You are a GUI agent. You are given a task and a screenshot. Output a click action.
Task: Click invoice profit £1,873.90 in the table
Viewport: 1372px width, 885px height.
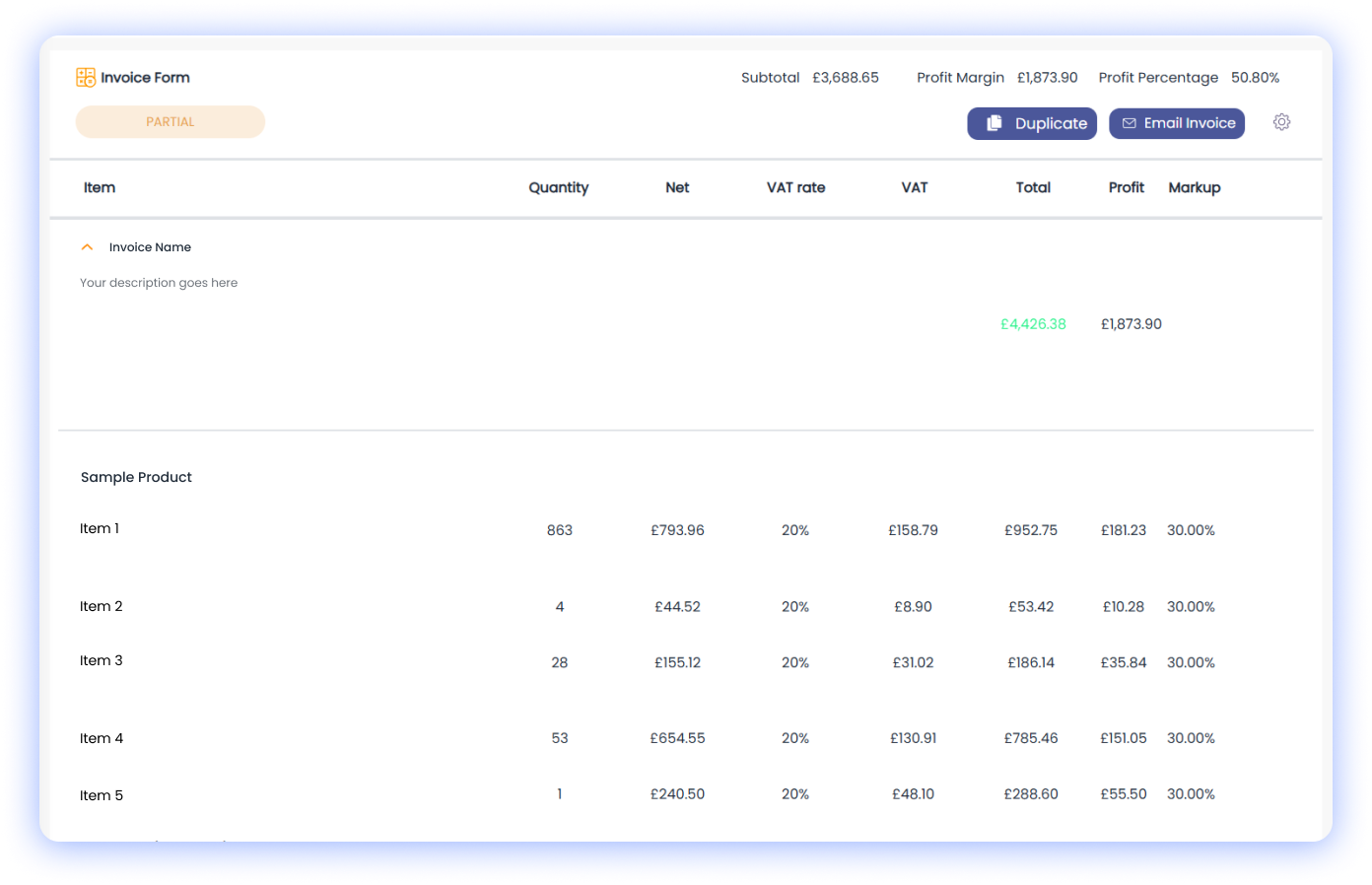1132,324
